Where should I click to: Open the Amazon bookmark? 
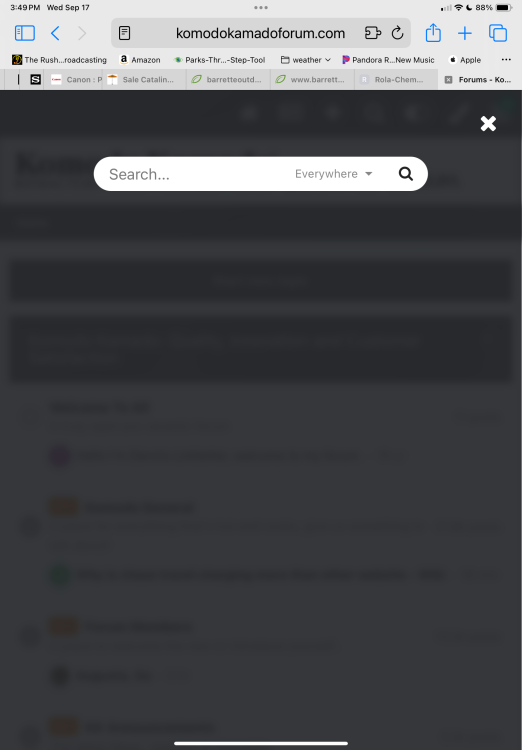(140, 60)
